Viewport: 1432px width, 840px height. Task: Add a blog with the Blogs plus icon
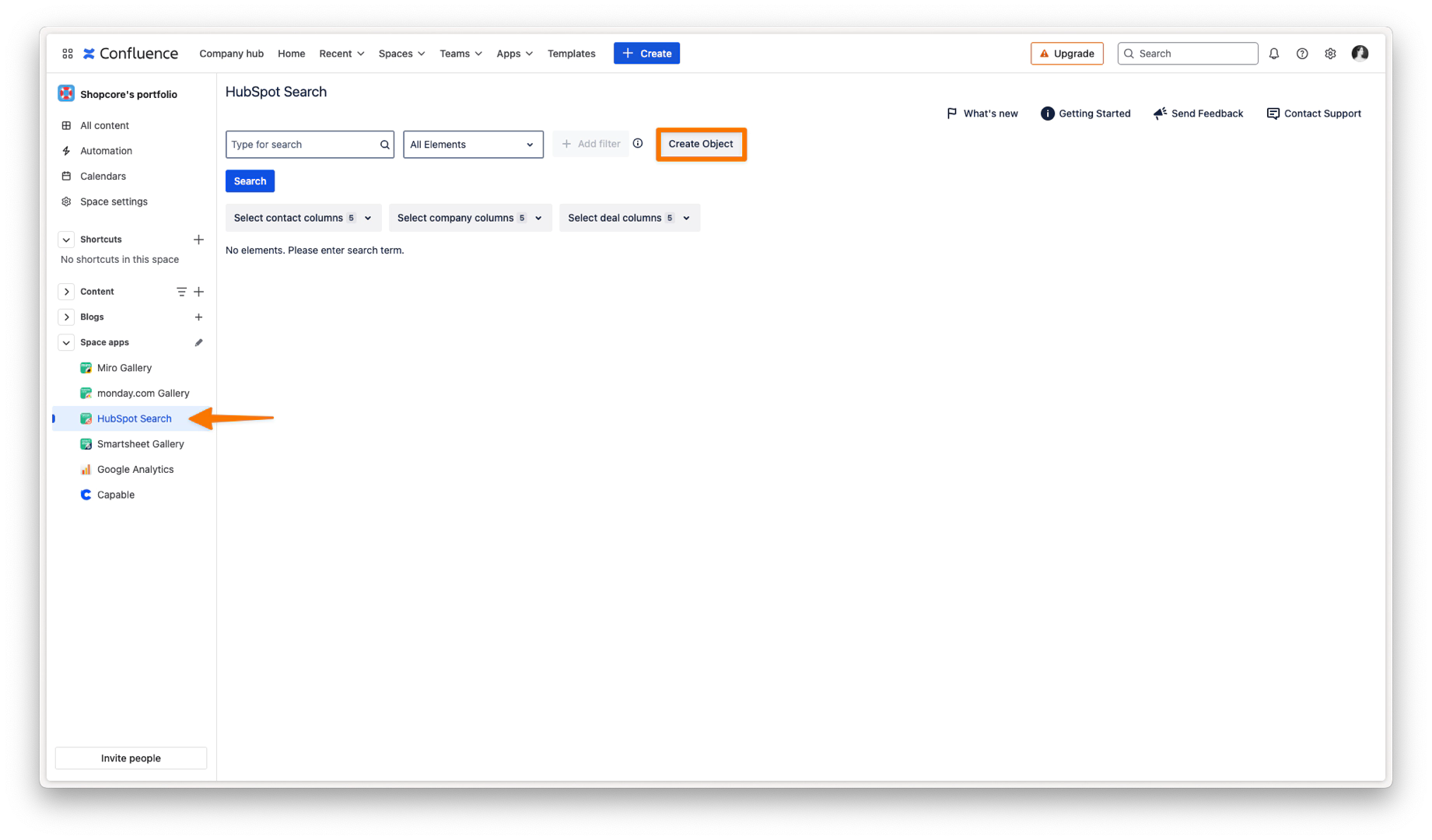point(198,317)
